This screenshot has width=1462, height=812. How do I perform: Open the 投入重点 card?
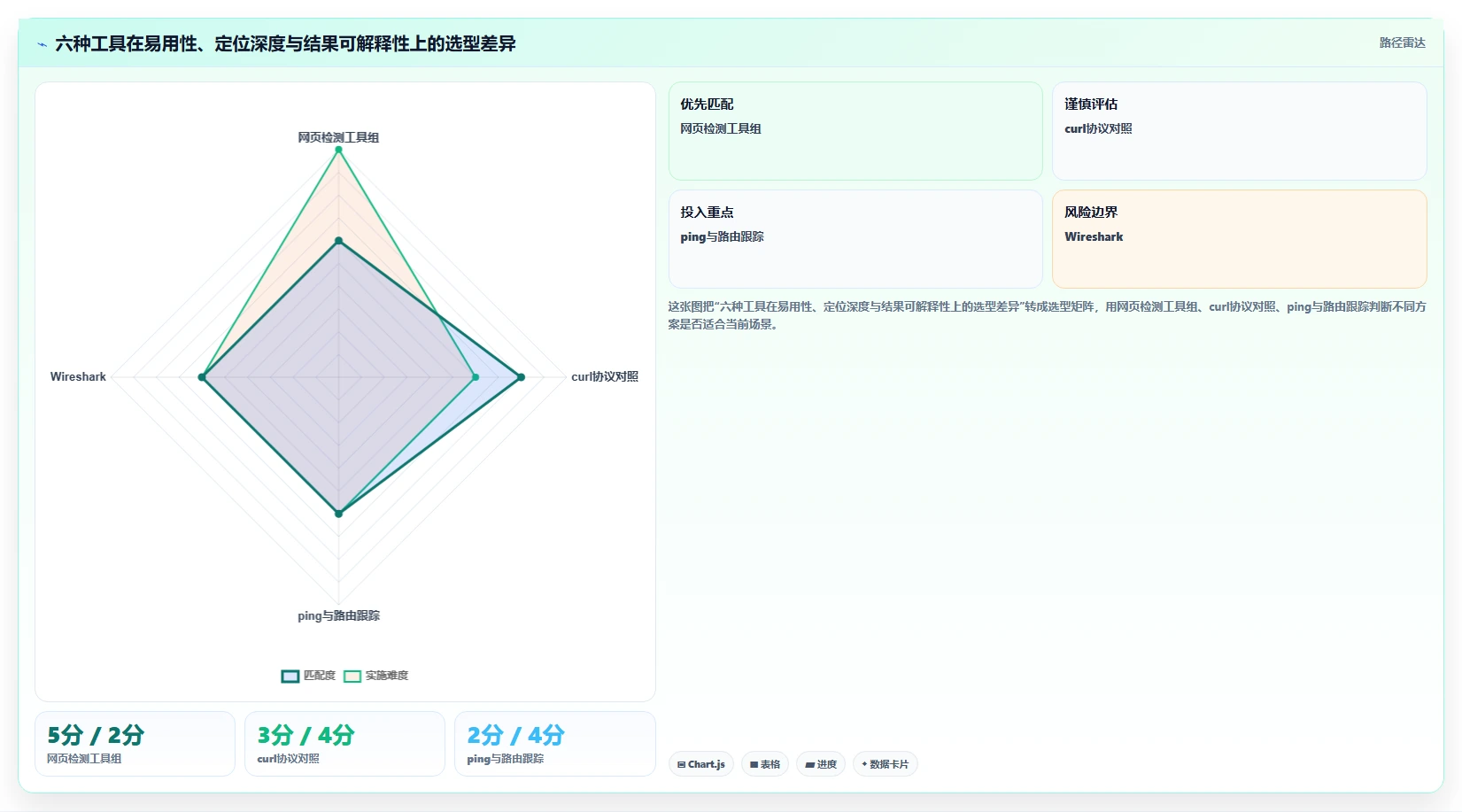[855, 239]
